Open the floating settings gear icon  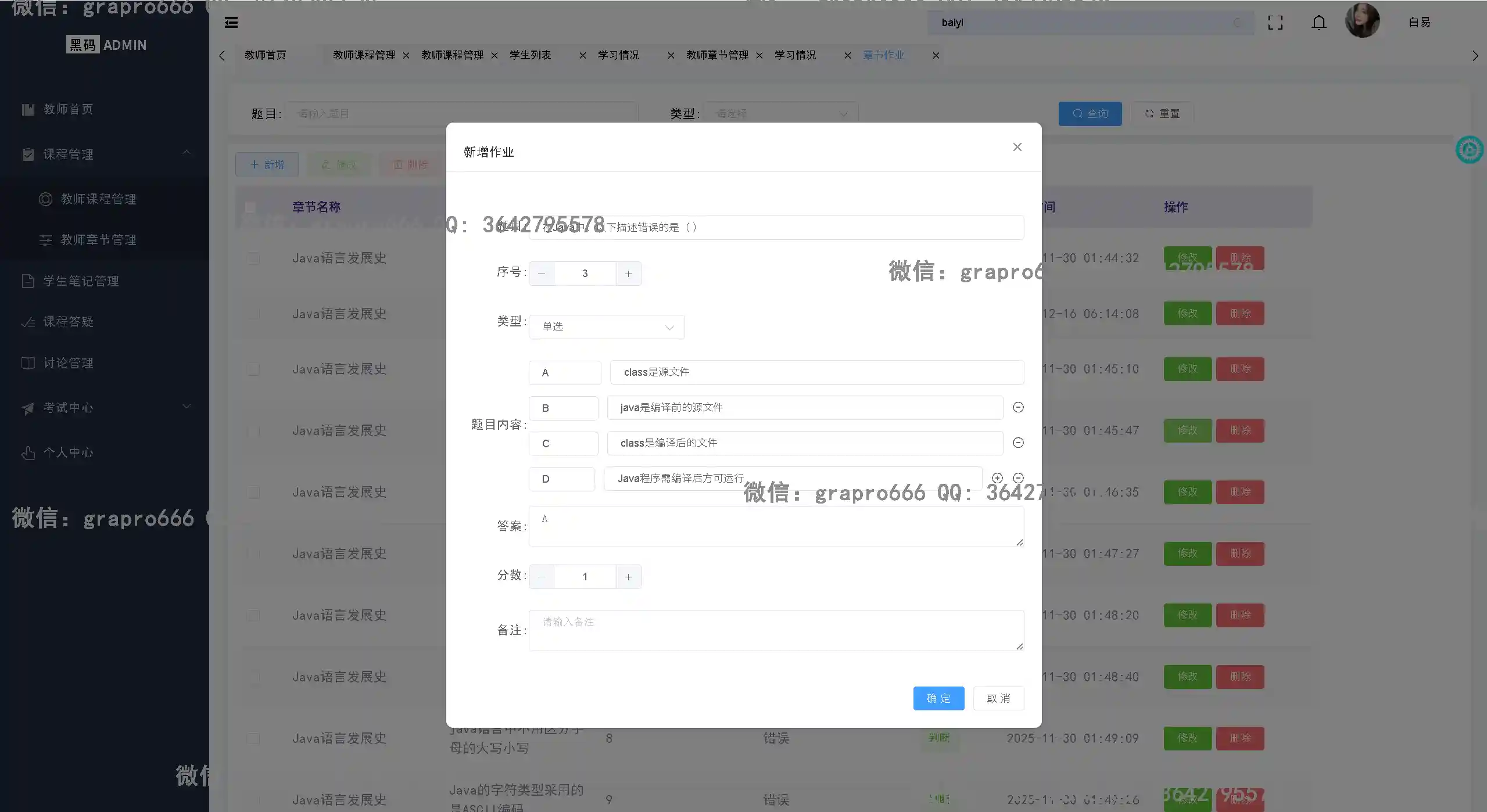pyautogui.click(x=1469, y=150)
